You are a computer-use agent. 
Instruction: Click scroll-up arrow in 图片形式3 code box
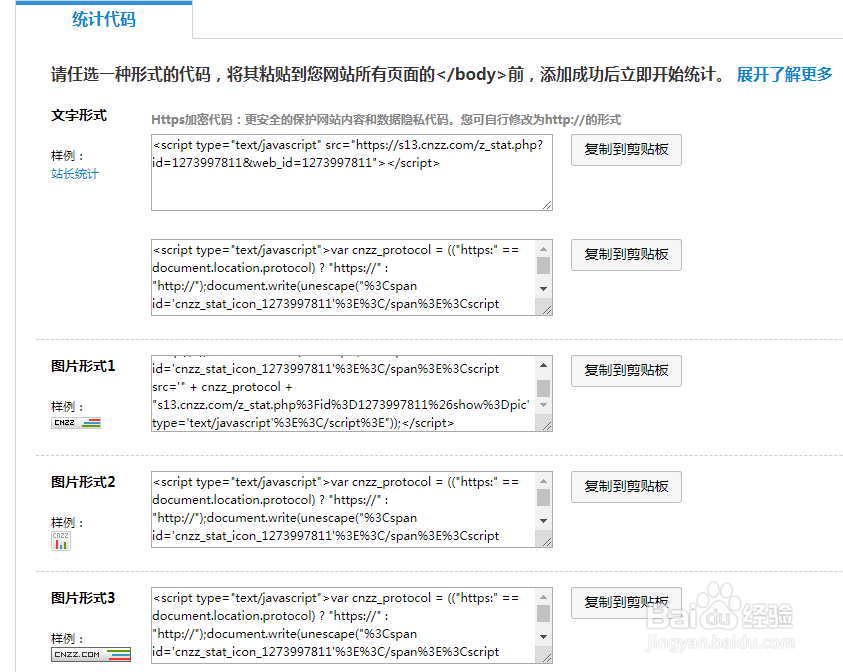click(x=544, y=597)
